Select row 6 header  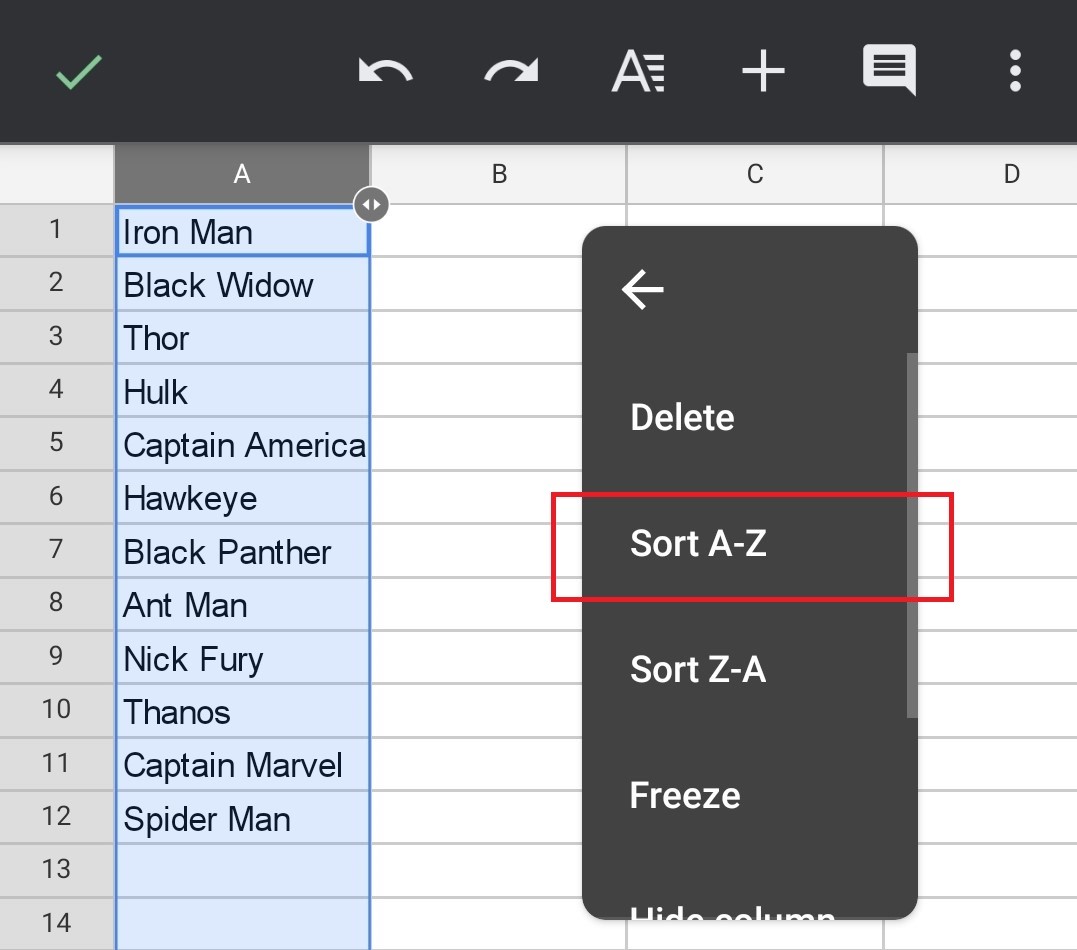(x=56, y=497)
